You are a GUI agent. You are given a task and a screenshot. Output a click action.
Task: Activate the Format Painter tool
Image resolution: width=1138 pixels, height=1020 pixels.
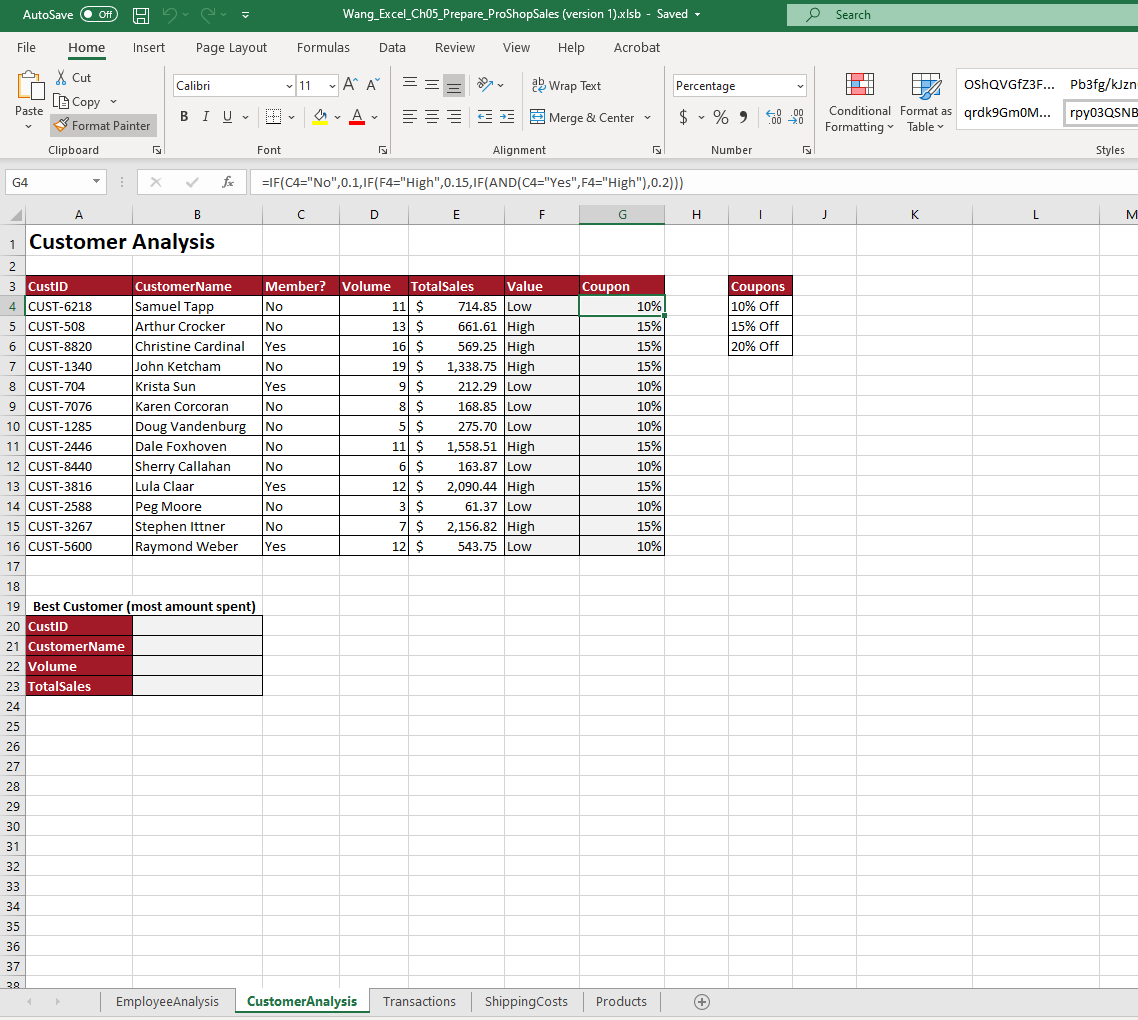click(x=103, y=126)
